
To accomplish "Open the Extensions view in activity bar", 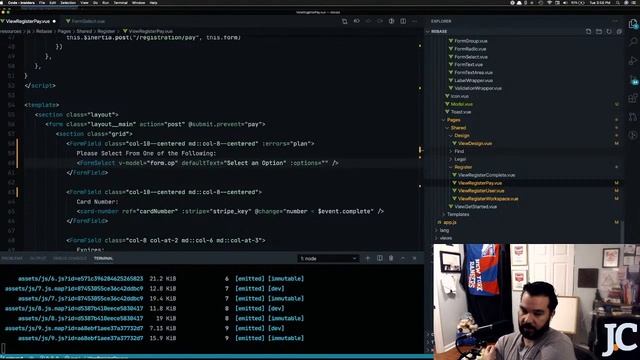I will (633, 98).
